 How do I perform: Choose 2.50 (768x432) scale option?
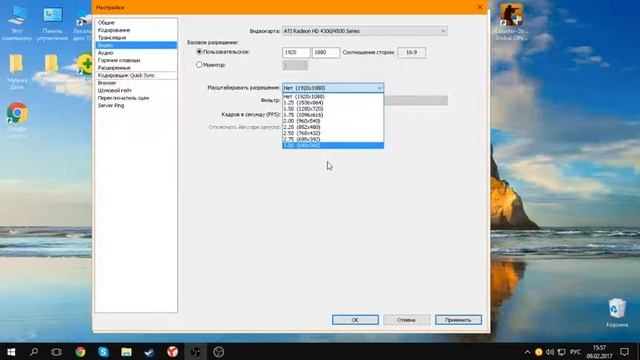click(333, 133)
